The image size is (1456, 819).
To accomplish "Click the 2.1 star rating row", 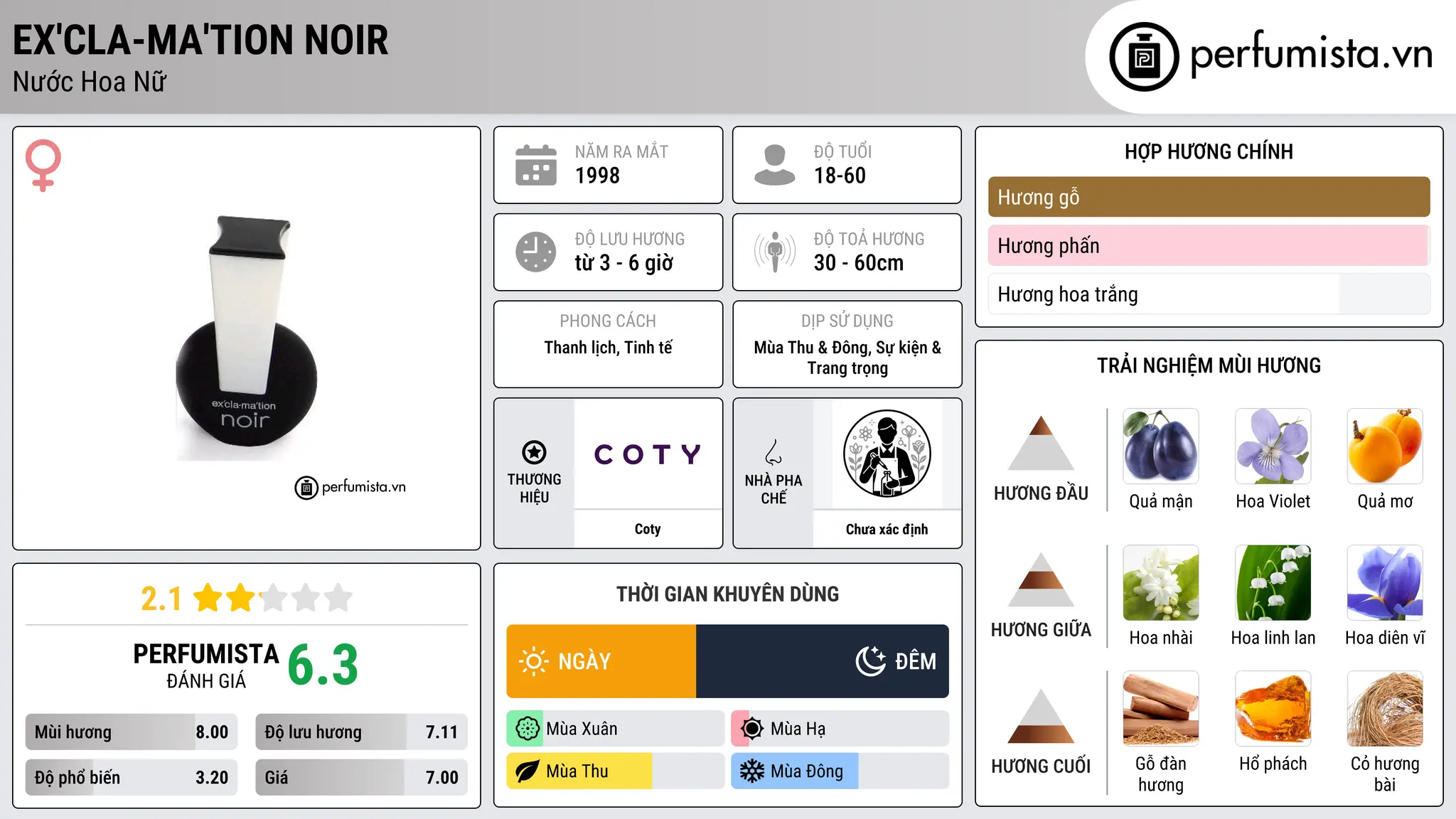I will coord(246,598).
